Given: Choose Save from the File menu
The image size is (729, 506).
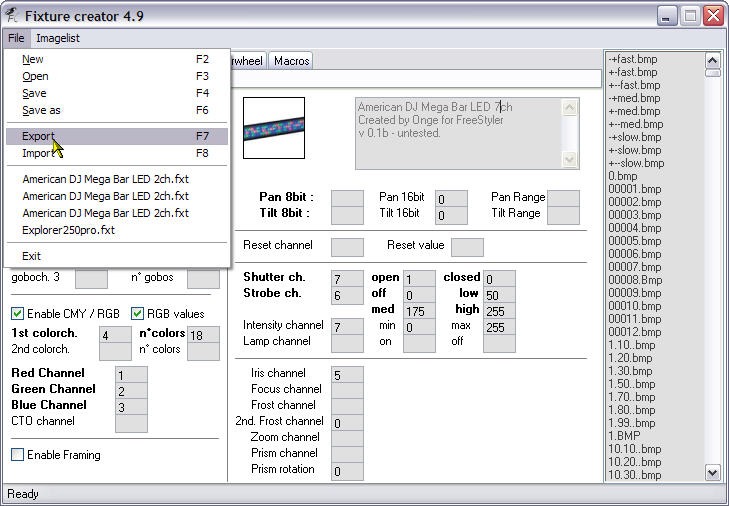Looking at the screenshot, I should [116, 93].
